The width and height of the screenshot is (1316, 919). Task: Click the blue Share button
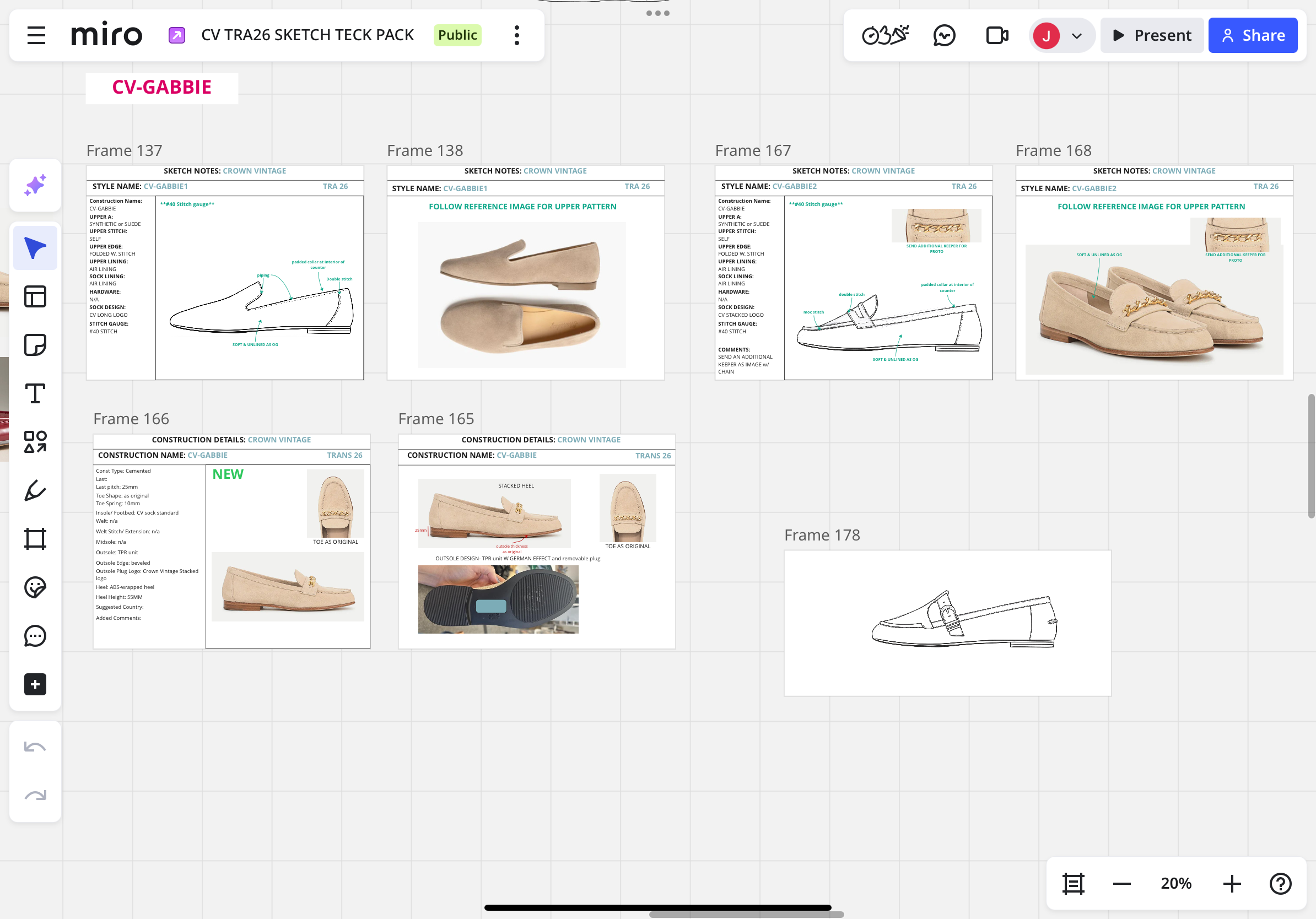coord(1253,35)
